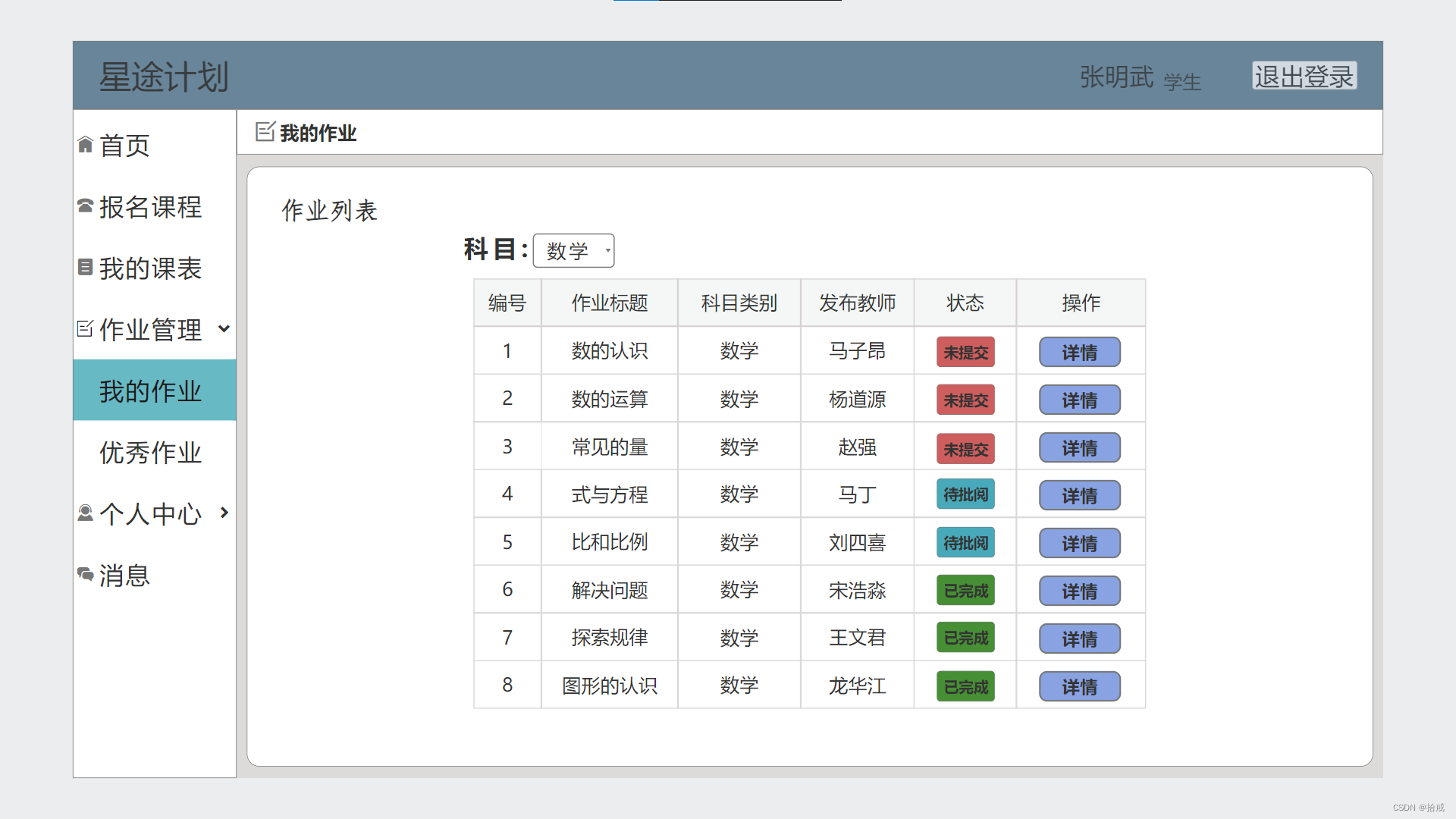Click the 退出登录 logout button
1456x819 pixels.
[1304, 76]
